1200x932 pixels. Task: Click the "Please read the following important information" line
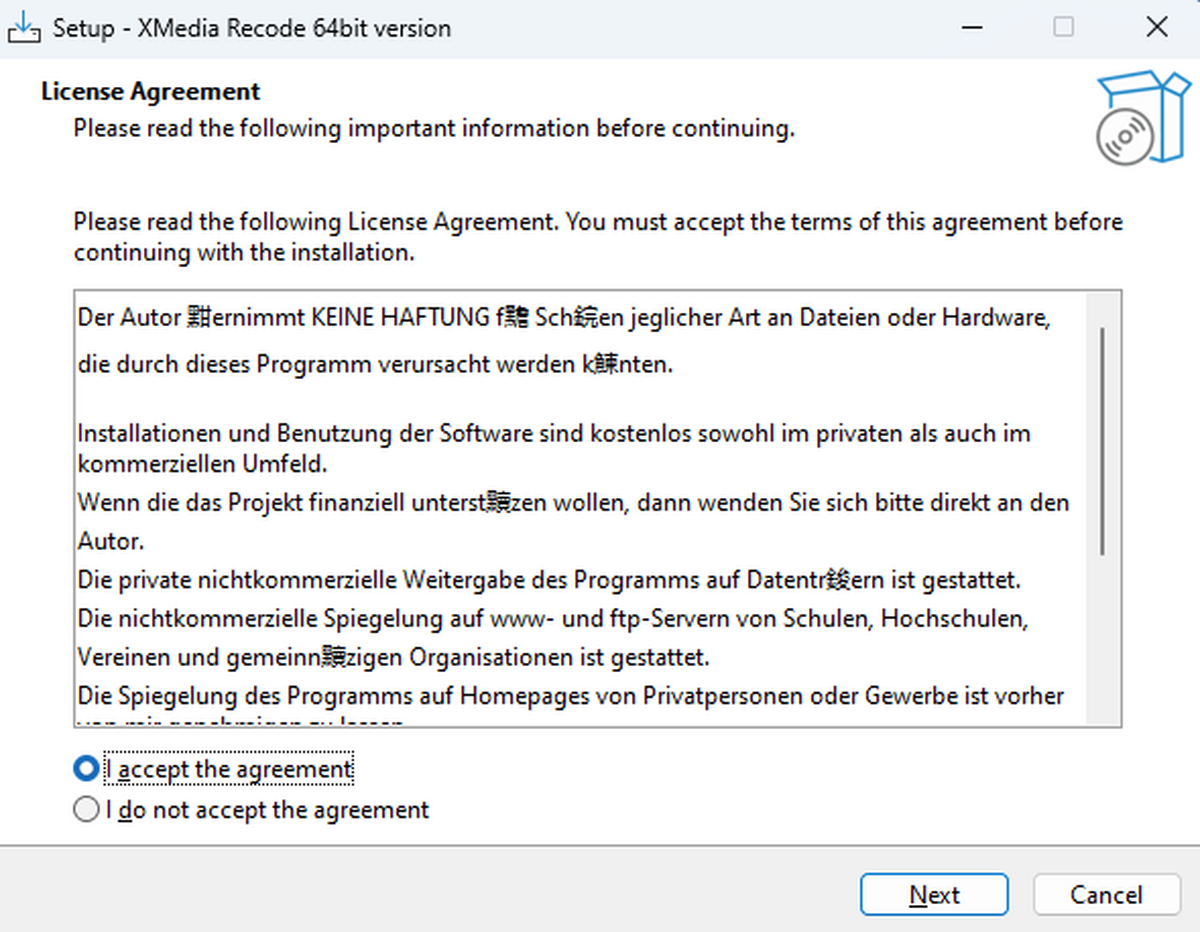434,129
